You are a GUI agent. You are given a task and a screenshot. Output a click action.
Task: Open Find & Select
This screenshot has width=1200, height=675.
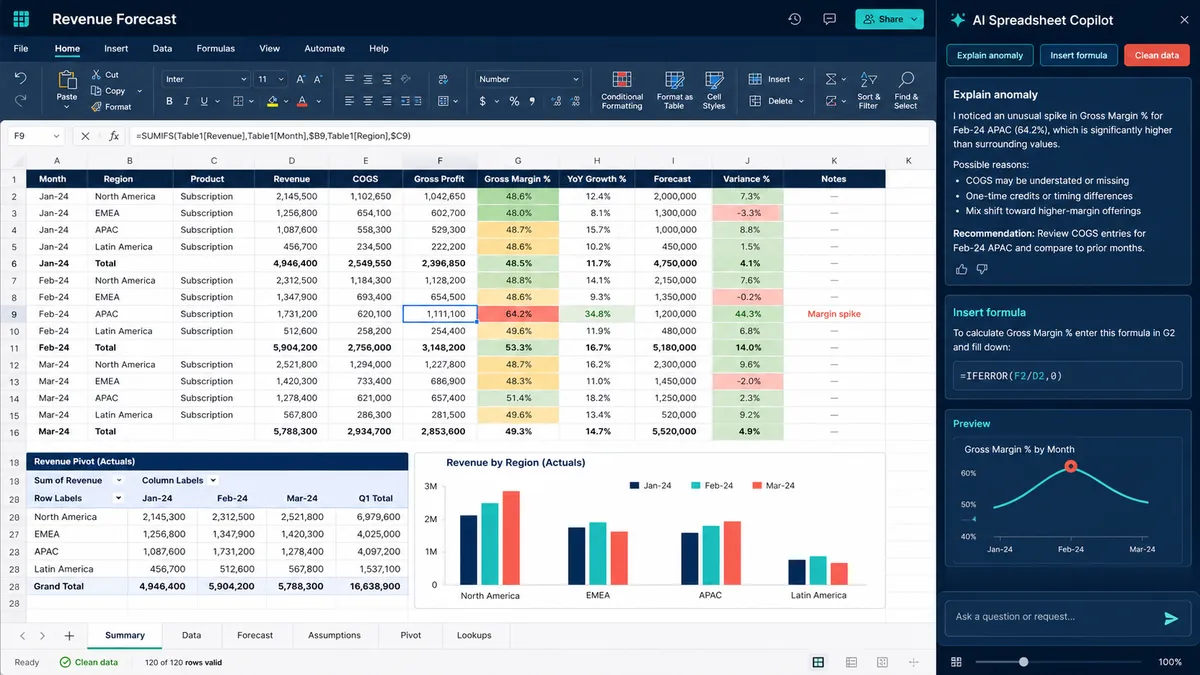tap(906, 90)
